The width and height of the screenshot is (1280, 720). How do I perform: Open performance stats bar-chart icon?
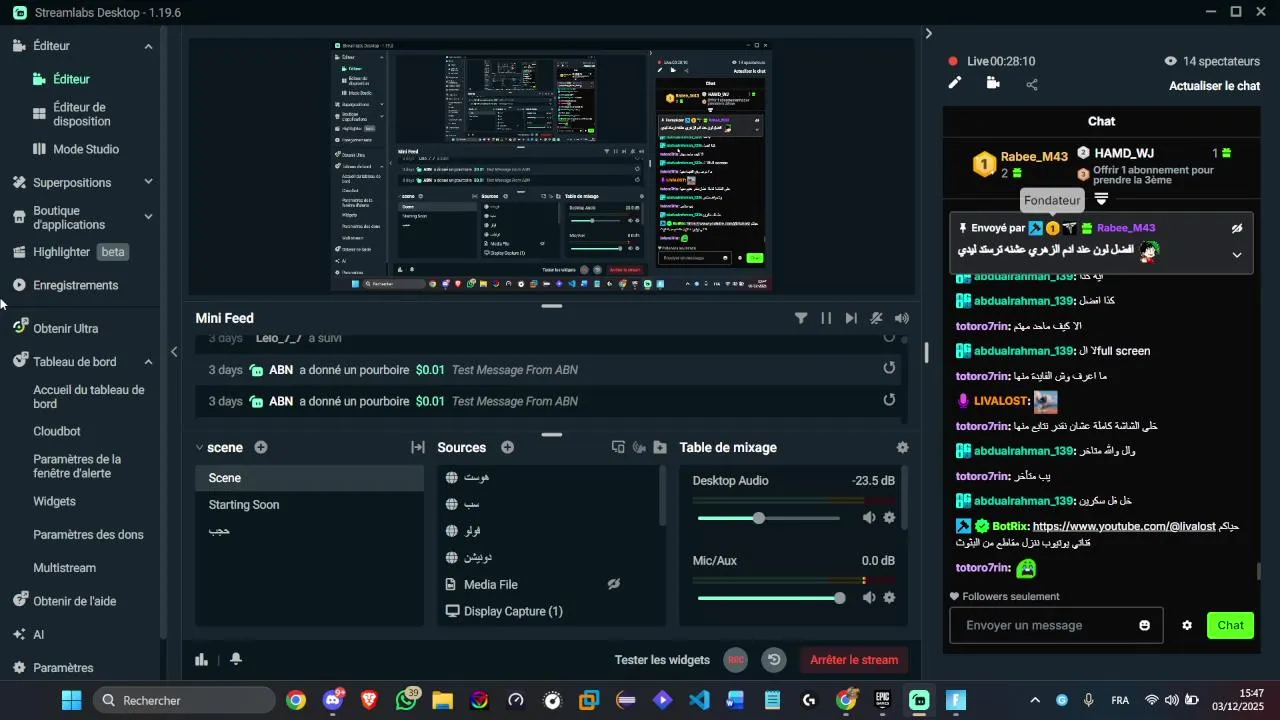[202, 659]
